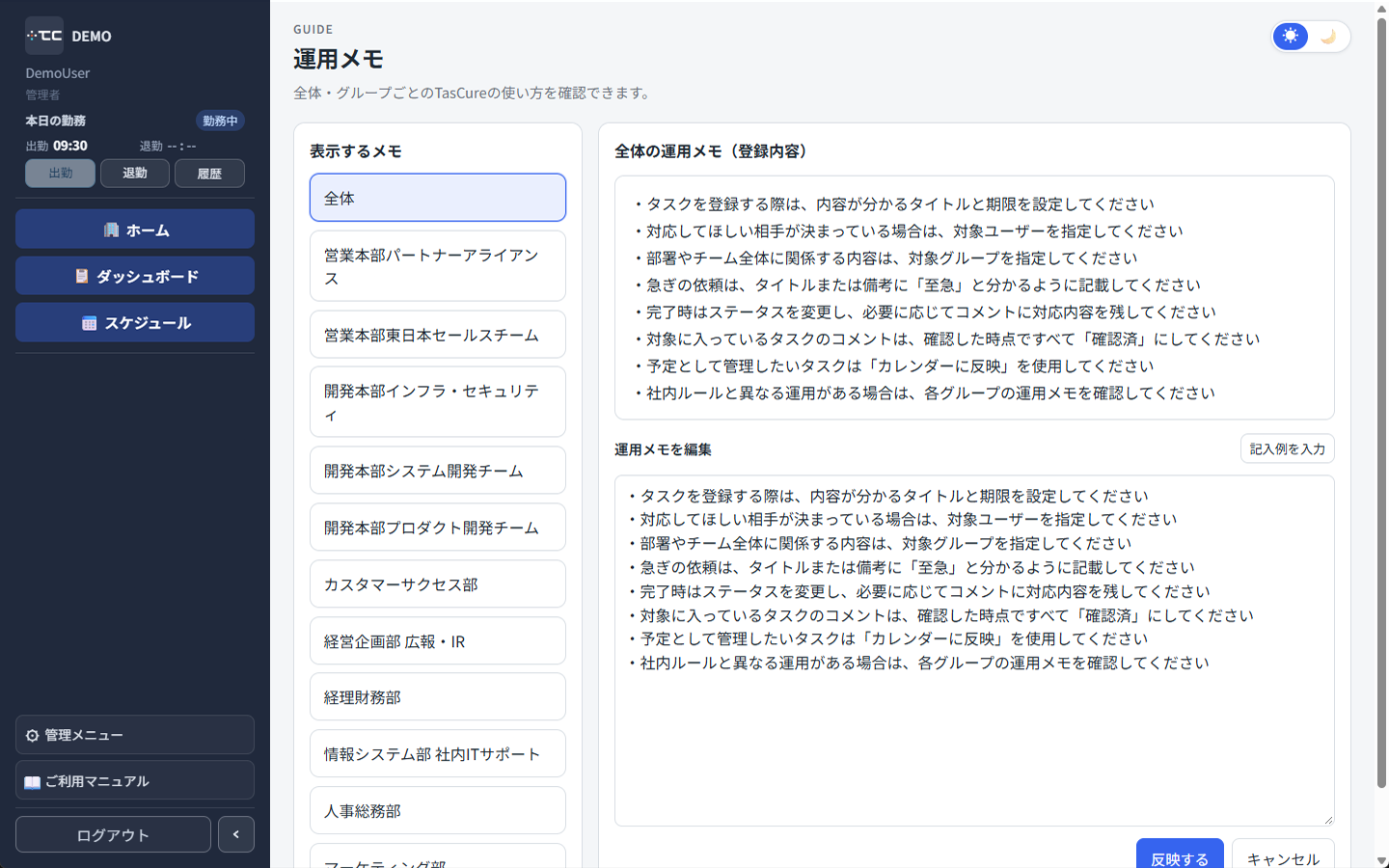Click the 表示するメモ heading

pos(356,151)
